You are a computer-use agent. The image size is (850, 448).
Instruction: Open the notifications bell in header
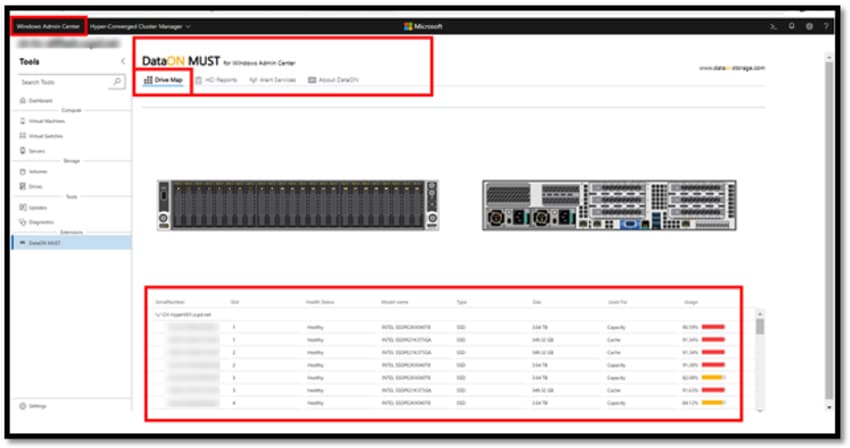click(791, 26)
